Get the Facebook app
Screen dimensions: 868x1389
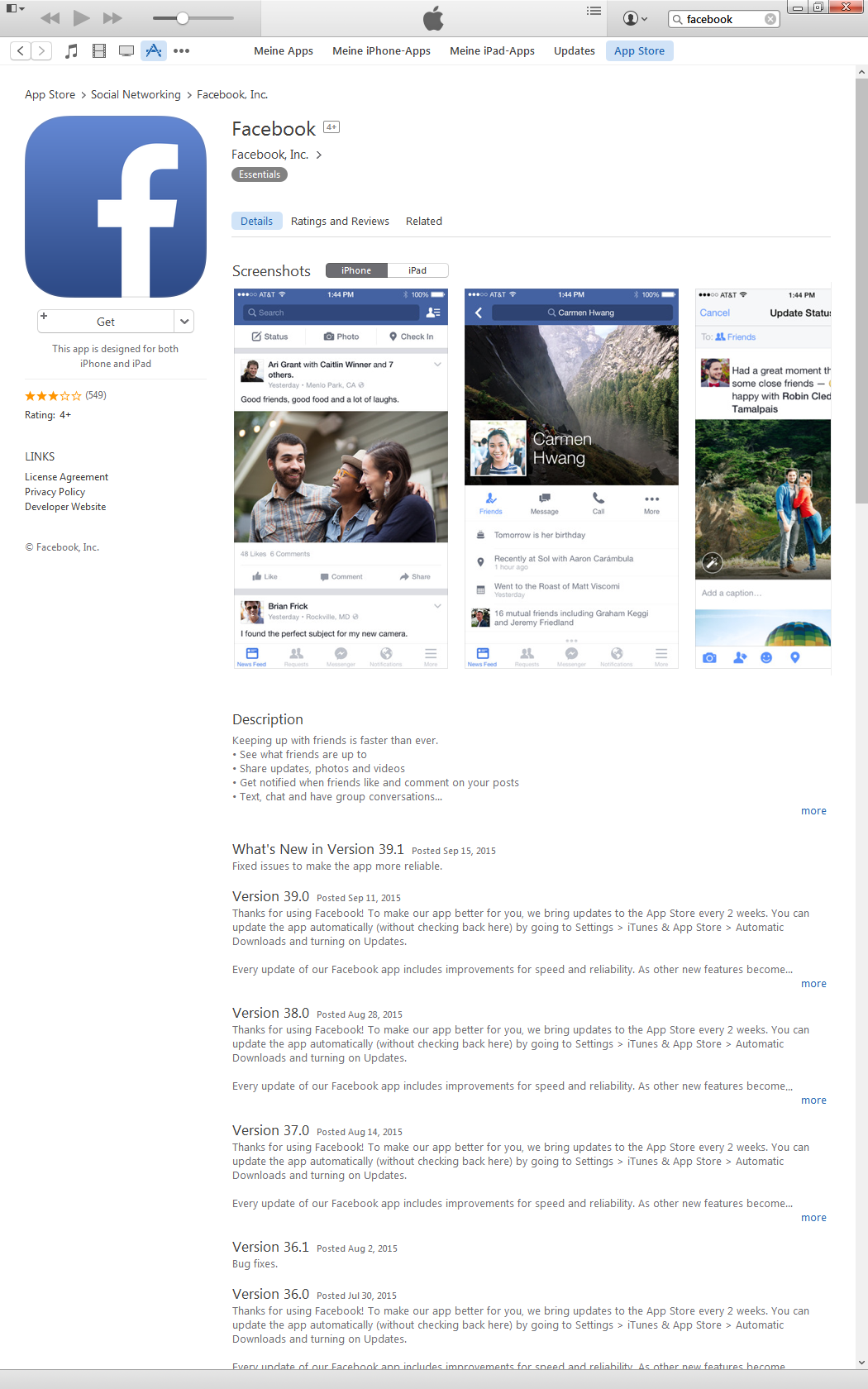tap(106, 322)
